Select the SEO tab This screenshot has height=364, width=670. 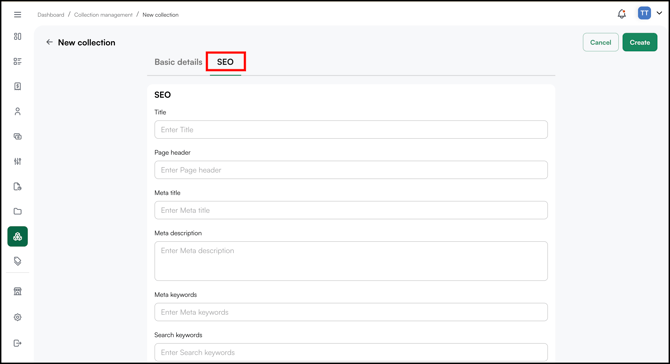(x=225, y=62)
